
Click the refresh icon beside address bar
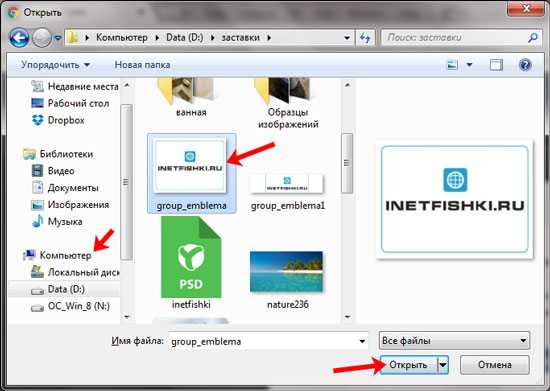point(365,38)
